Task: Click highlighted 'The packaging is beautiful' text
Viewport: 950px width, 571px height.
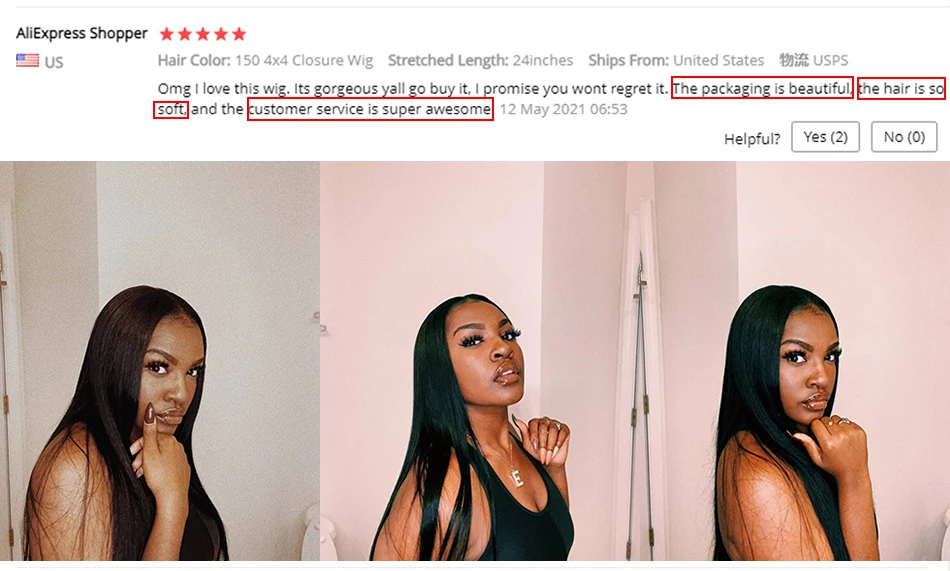Action: click(x=762, y=88)
